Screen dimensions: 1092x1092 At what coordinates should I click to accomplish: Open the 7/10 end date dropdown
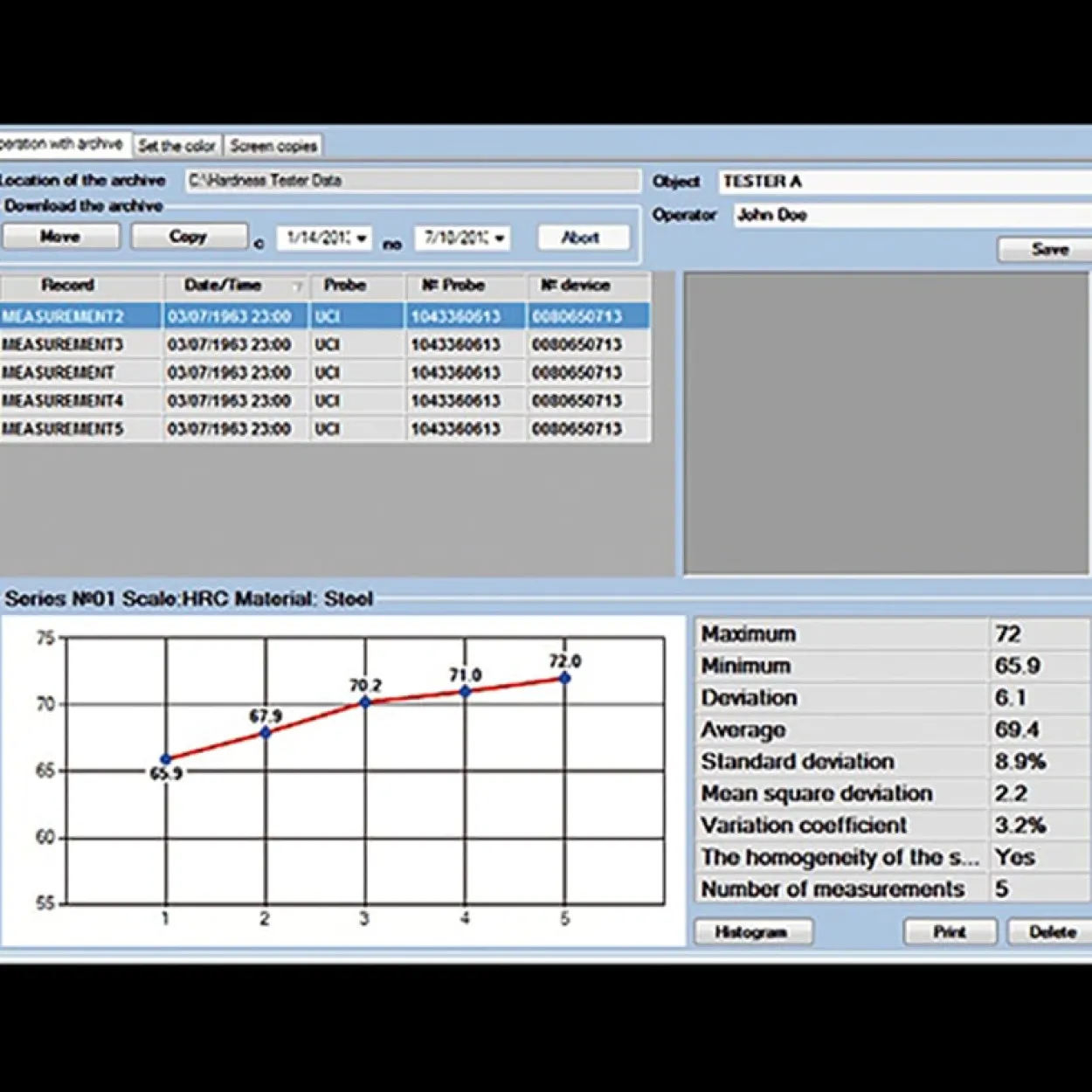[499, 238]
